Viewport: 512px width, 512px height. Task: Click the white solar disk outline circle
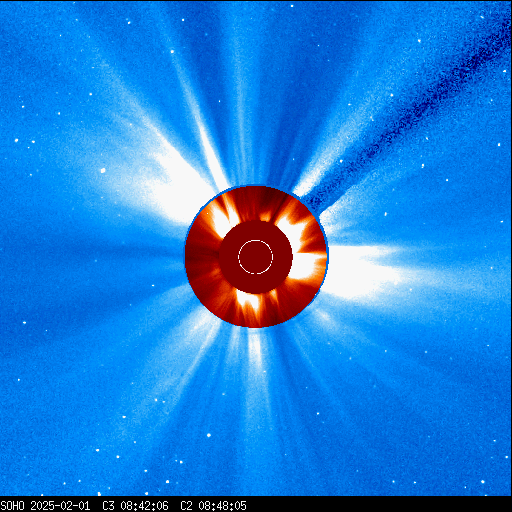pyautogui.click(x=255, y=257)
